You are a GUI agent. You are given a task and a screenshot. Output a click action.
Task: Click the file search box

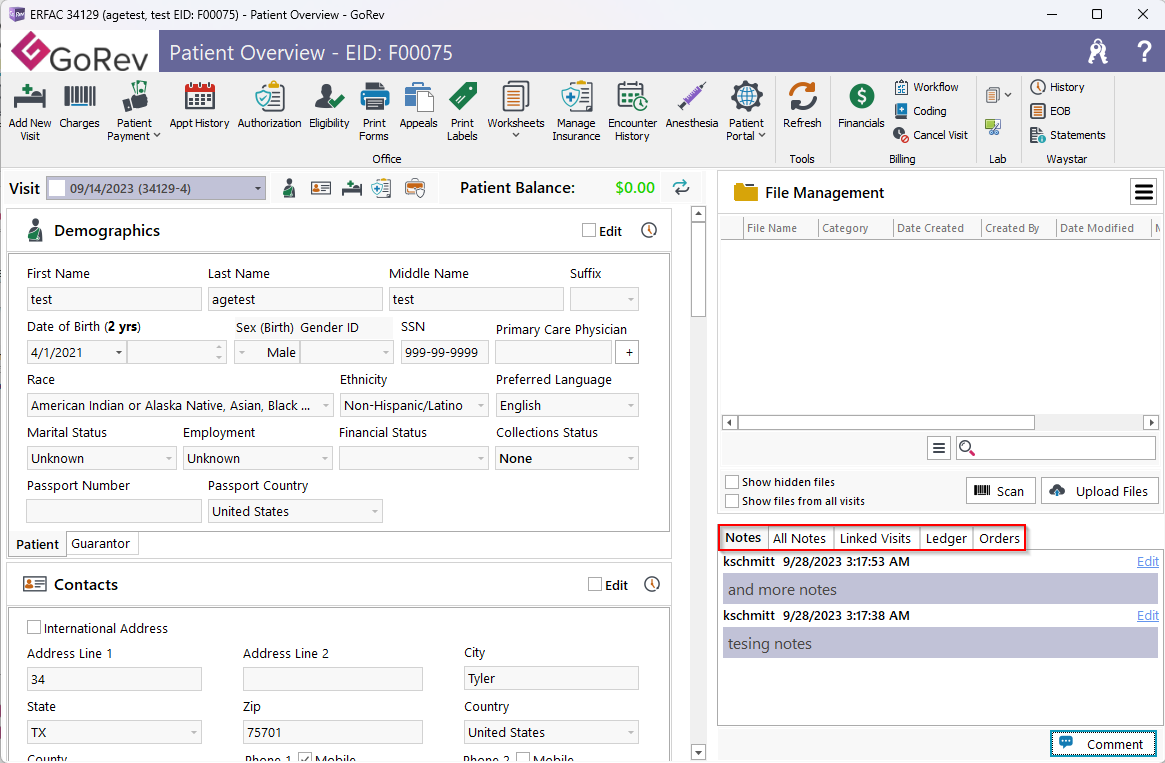click(x=1055, y=448)
